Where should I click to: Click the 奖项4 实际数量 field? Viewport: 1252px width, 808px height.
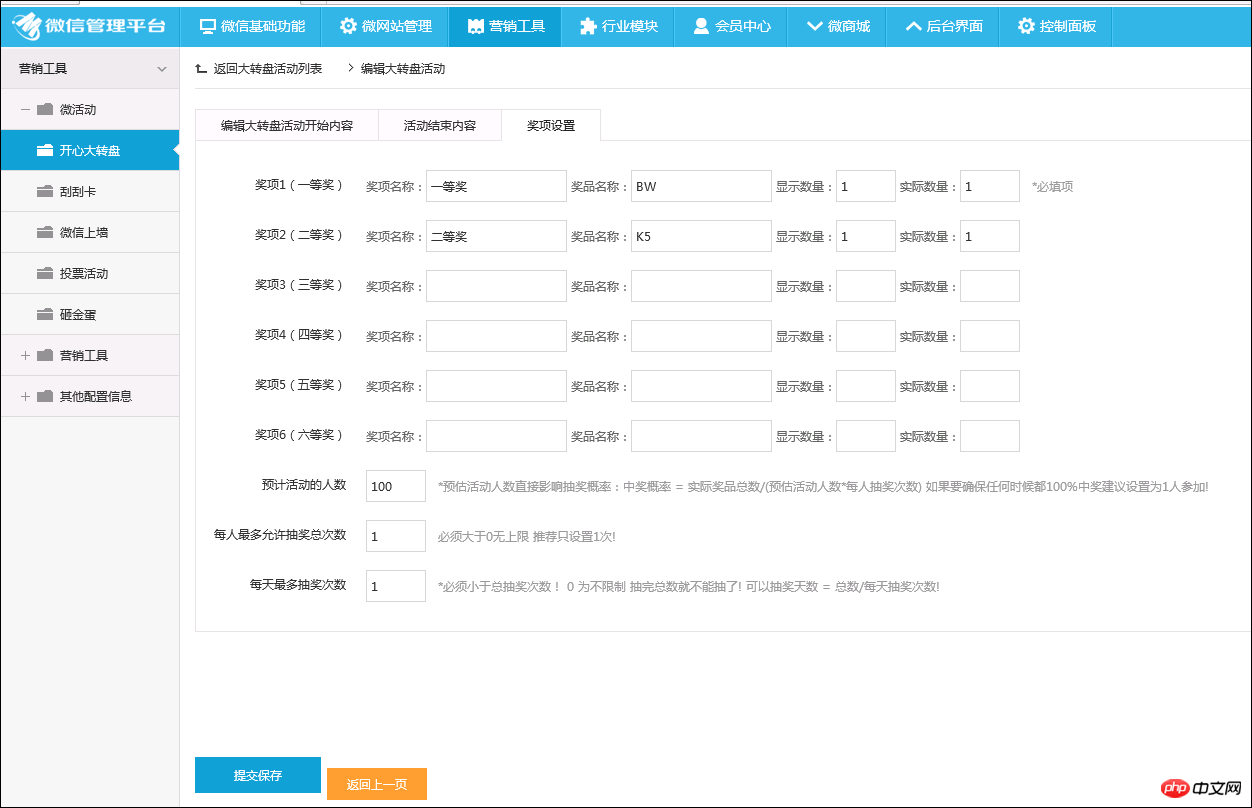990,336
